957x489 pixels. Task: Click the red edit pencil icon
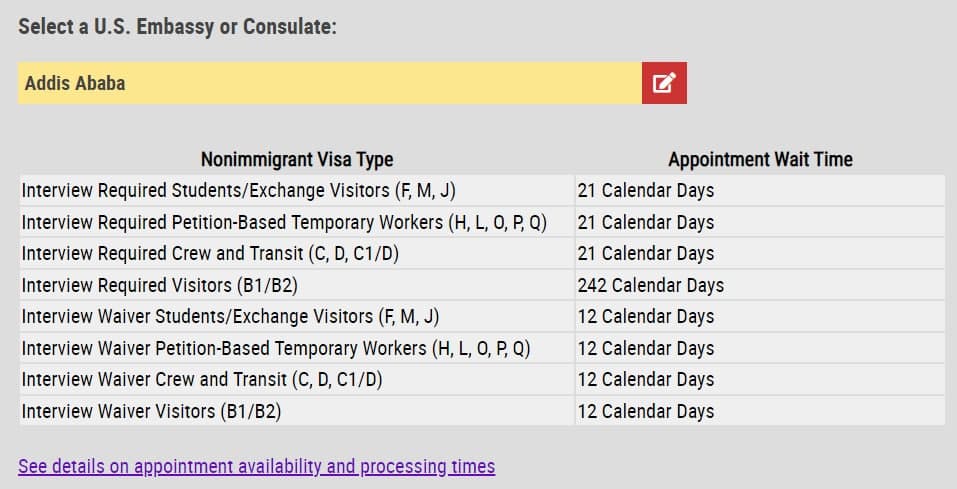point(664,83)
